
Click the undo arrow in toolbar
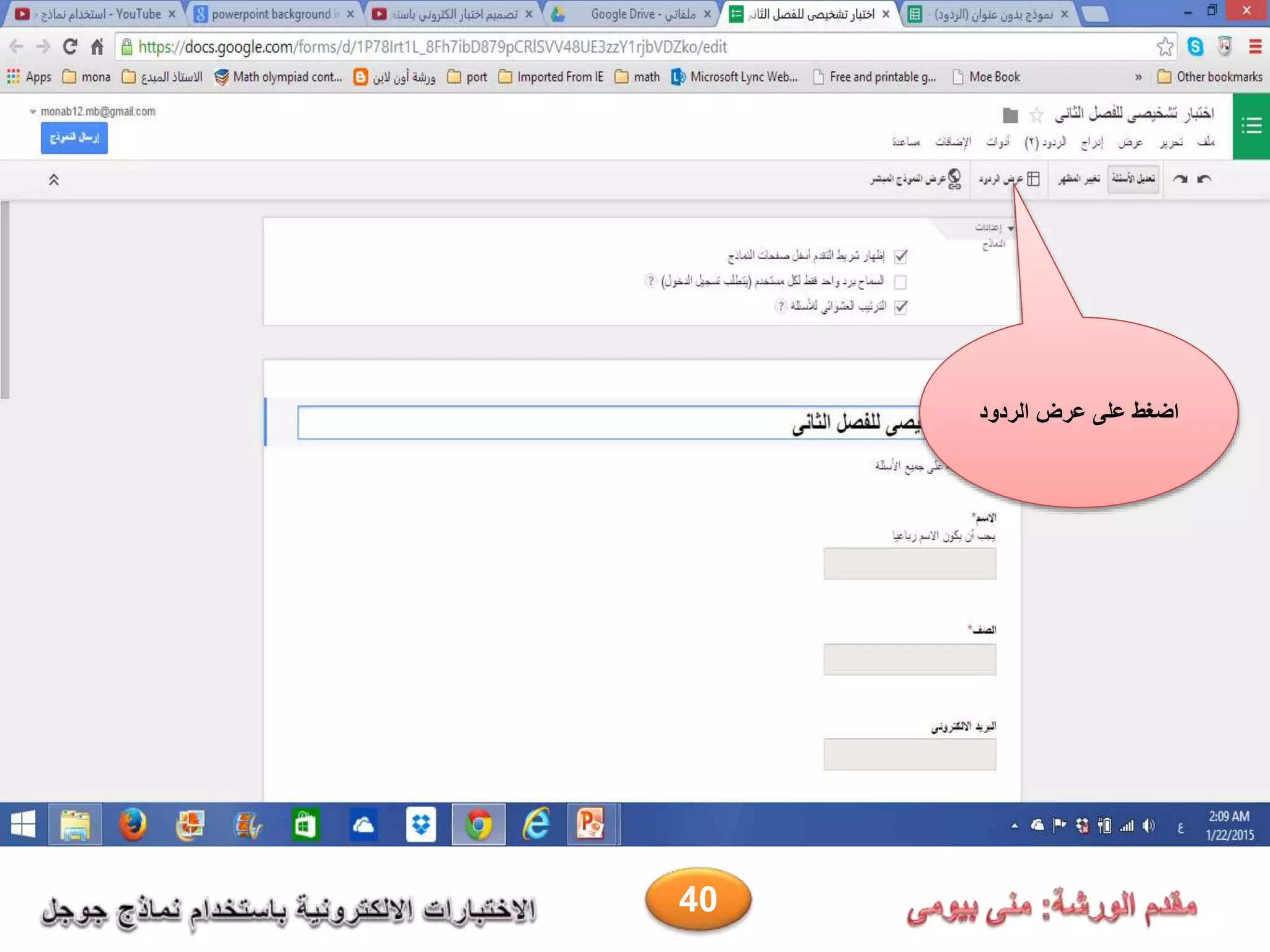tap(1204, 179)
